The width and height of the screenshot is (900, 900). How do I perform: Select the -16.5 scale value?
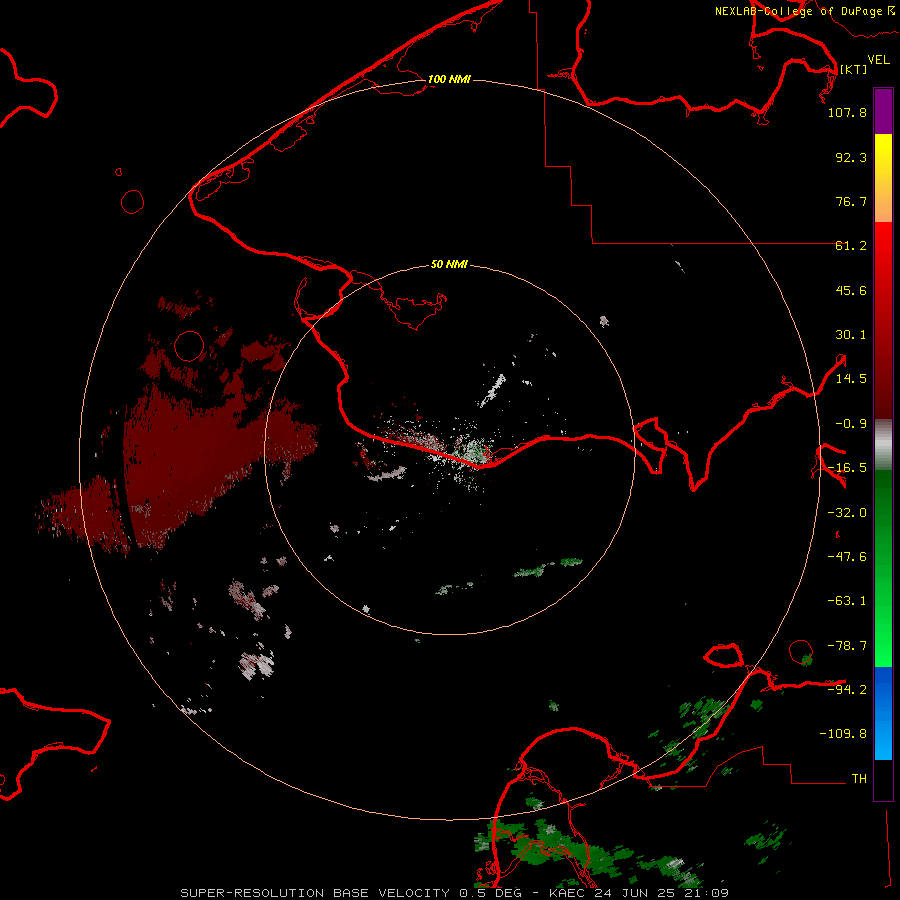[847, 468]
